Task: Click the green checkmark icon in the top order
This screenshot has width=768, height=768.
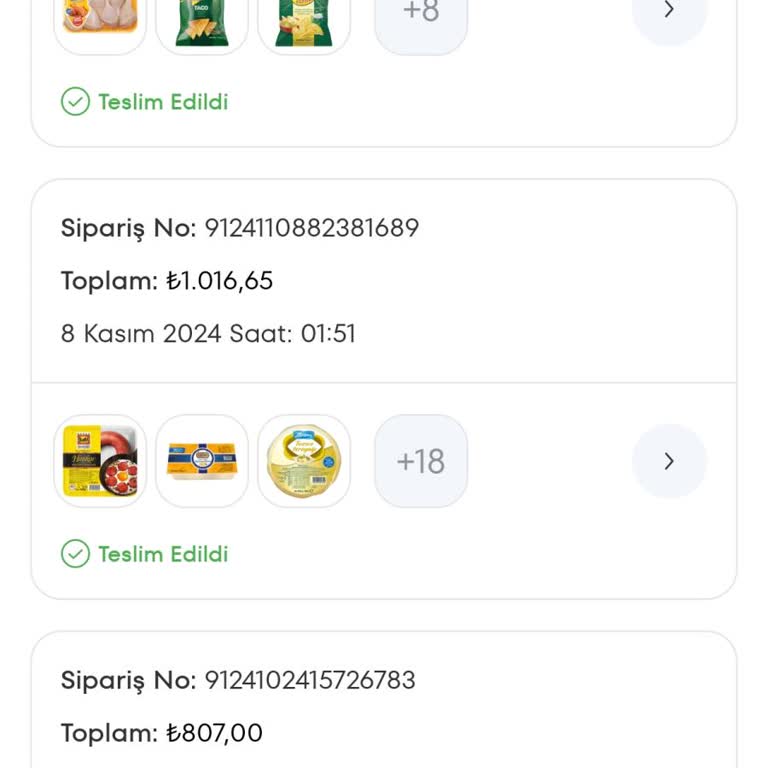Action: click(75, 102)
